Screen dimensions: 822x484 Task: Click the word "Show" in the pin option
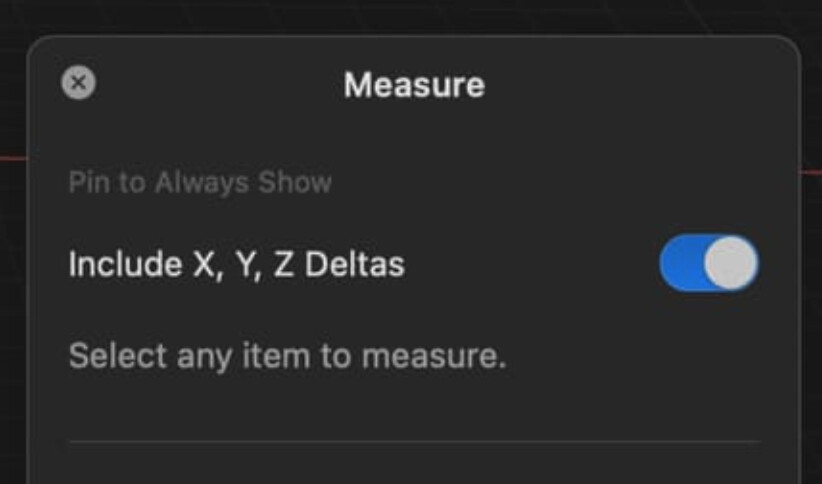point(295,182)
